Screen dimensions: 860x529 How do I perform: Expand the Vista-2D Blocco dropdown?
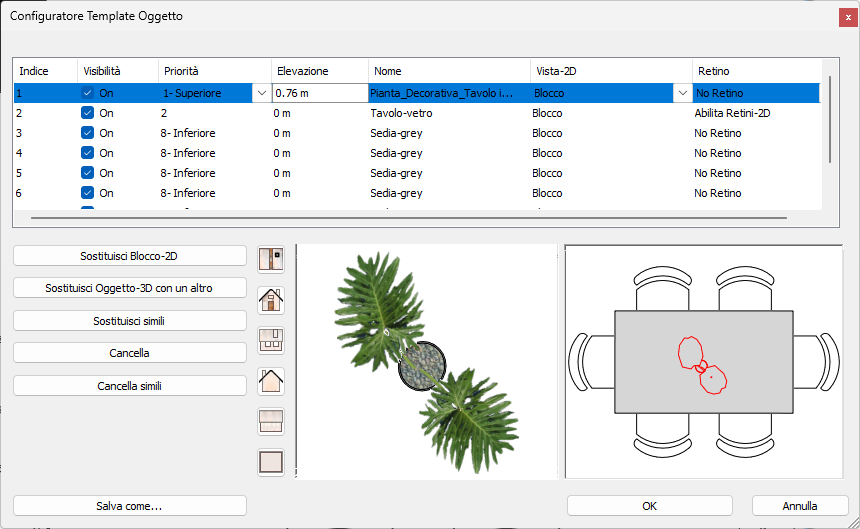[x=682, y=93]
